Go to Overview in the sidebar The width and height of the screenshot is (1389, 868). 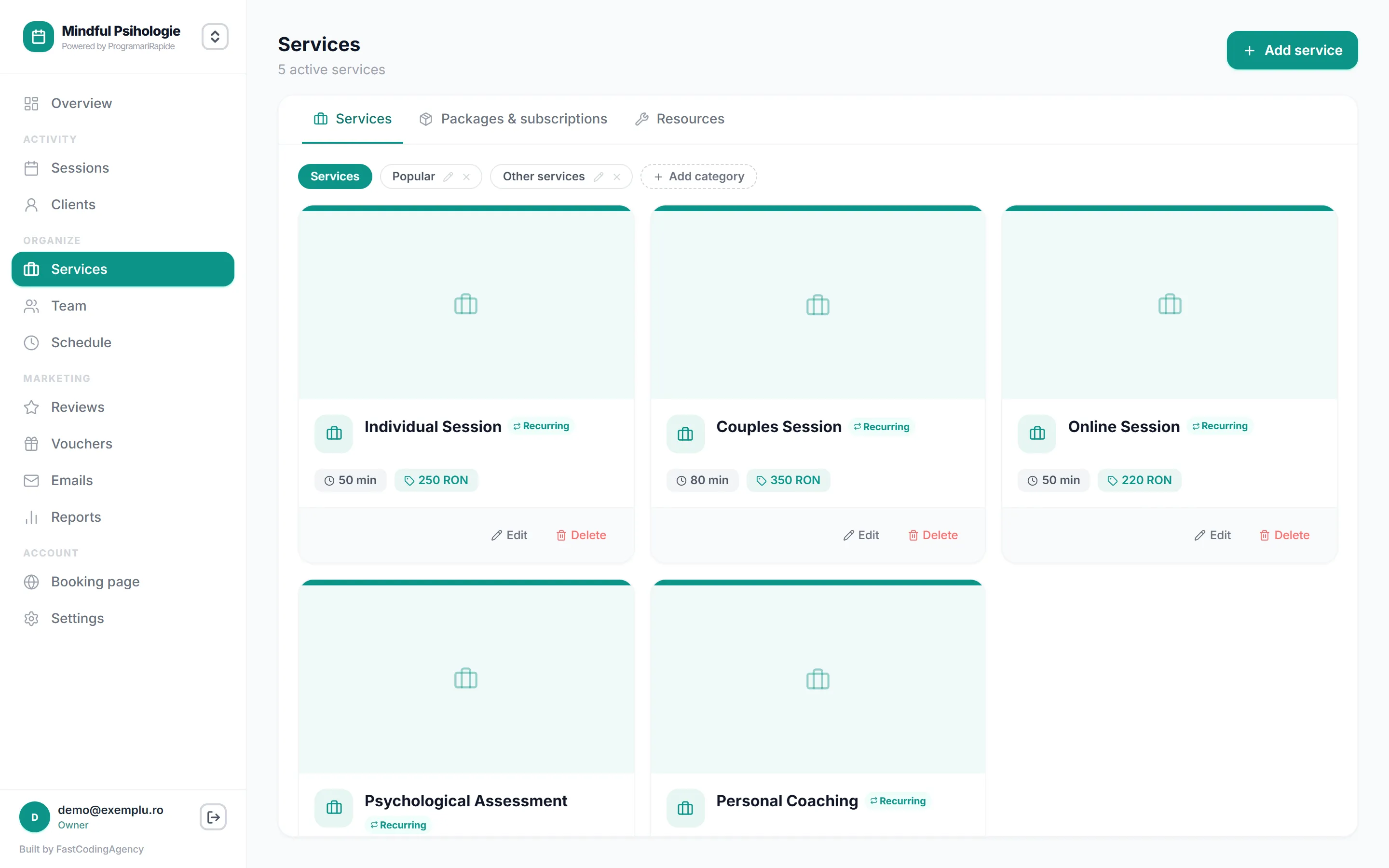pyautogui.click(x=123, y=103)
